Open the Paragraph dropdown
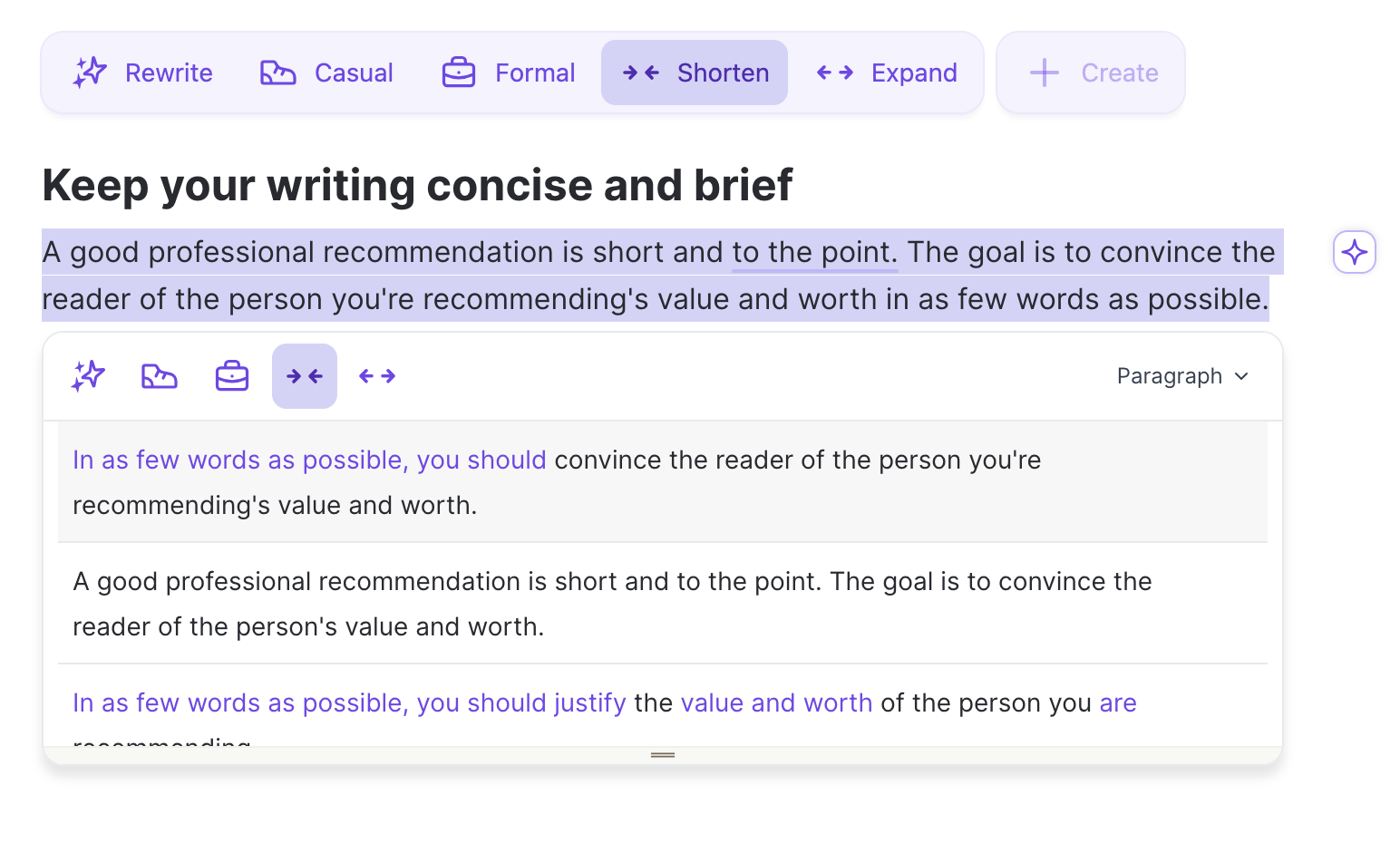 pyautogui.click(x=1181, y=375)
